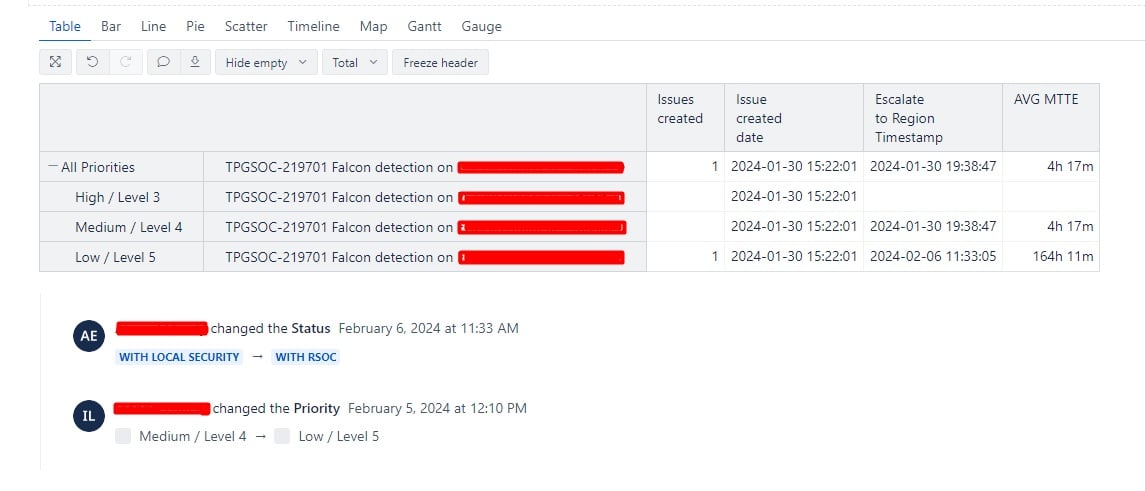1145x491 pixels.
Task: Open the Timeline tab
Action: click(x=313, y=26)
